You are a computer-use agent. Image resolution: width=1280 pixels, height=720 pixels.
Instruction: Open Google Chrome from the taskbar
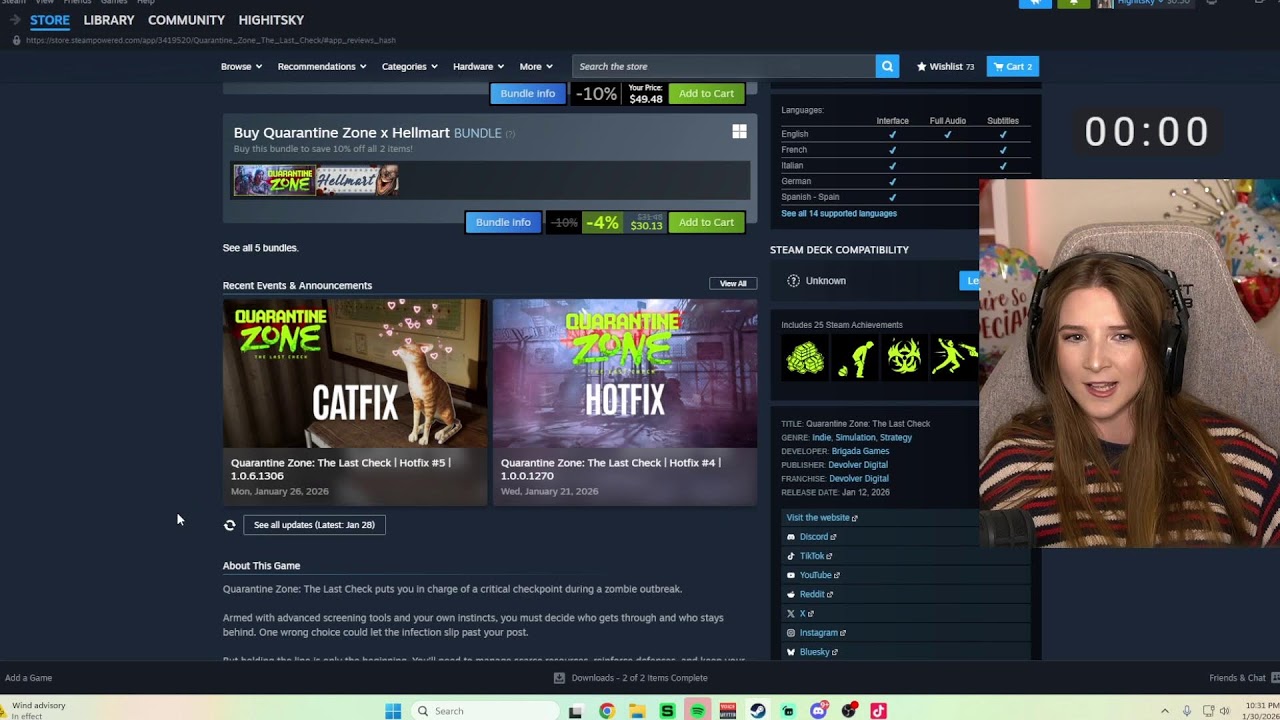point(607,711)
